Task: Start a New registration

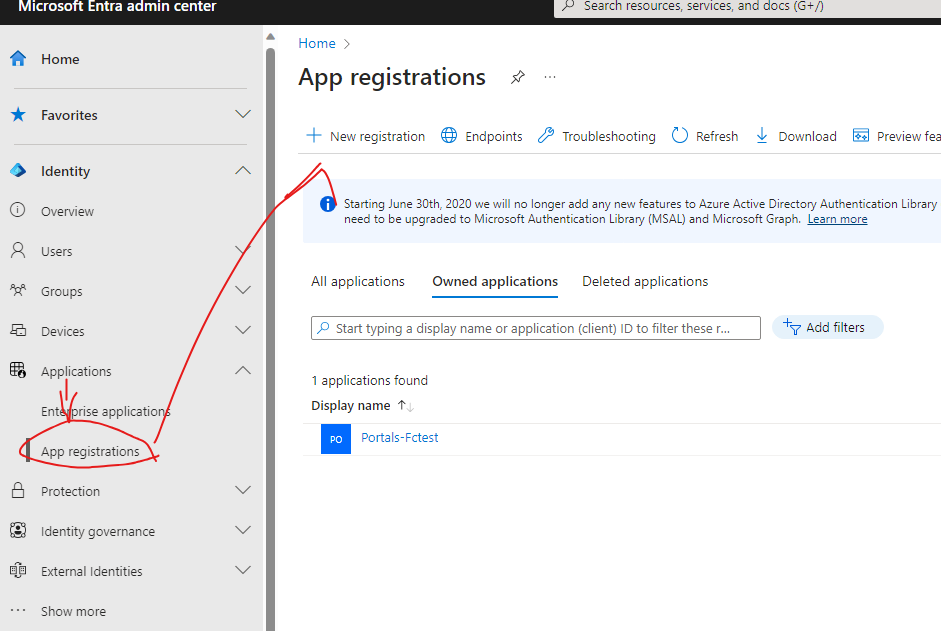Action: click(364, 135)
